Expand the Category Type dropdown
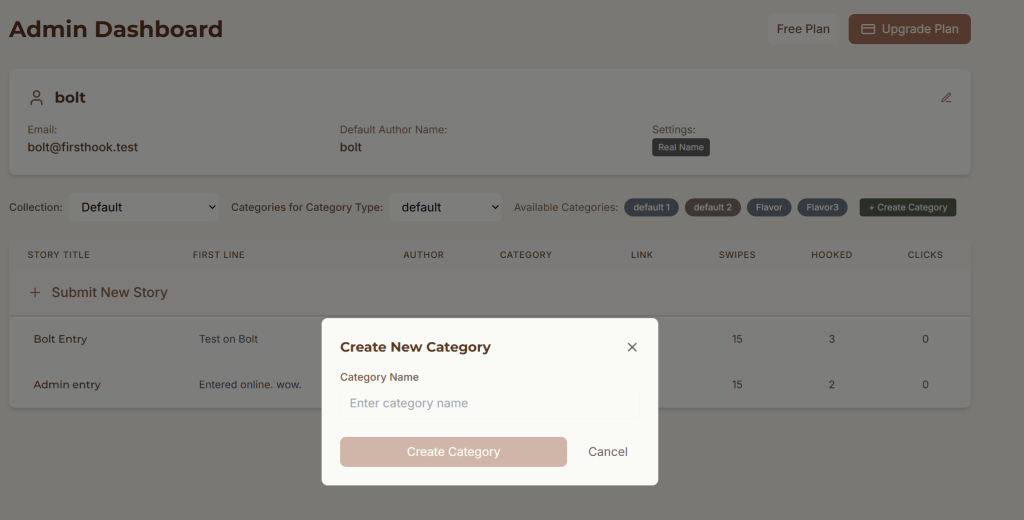 point(445,207)
